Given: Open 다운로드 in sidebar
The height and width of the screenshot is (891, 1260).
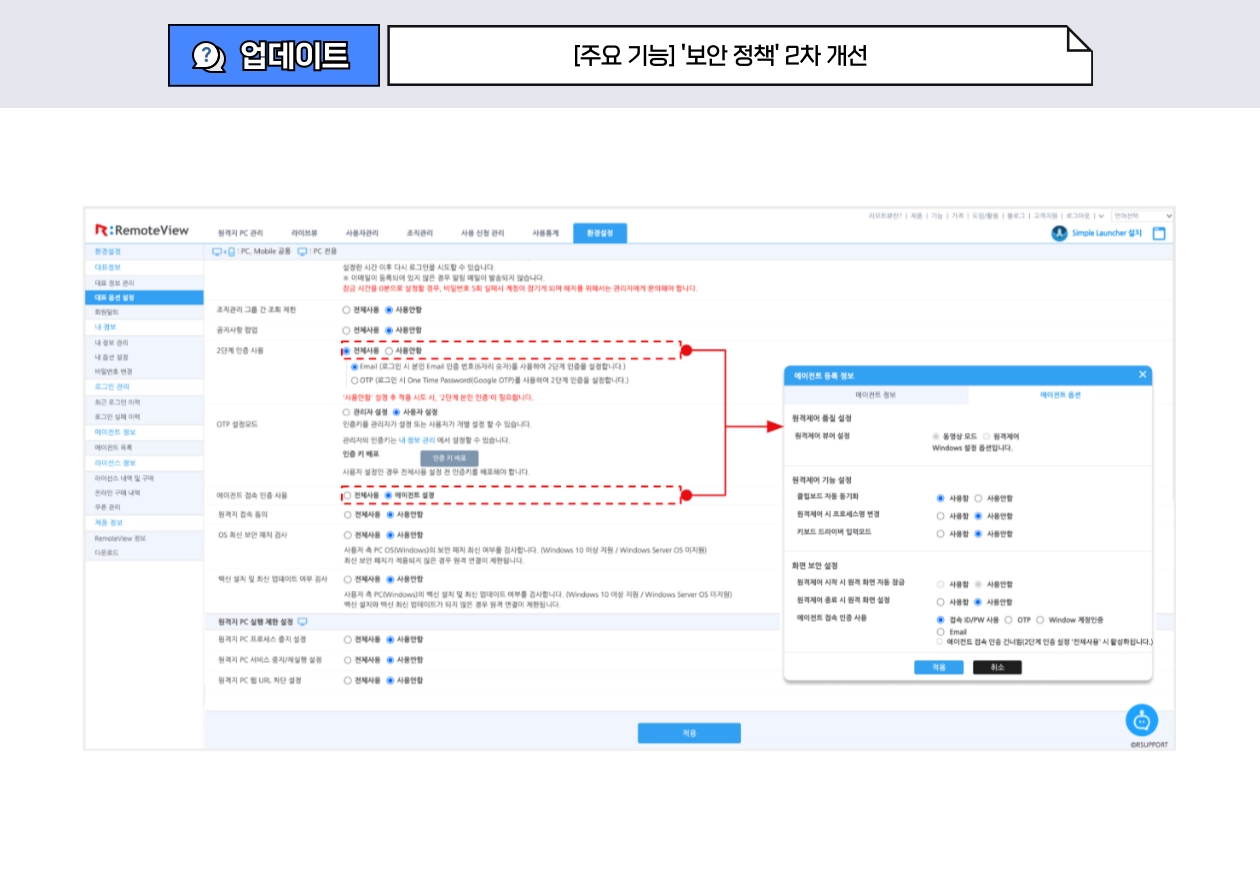Looking at the screenshot, I should [107, 551].
